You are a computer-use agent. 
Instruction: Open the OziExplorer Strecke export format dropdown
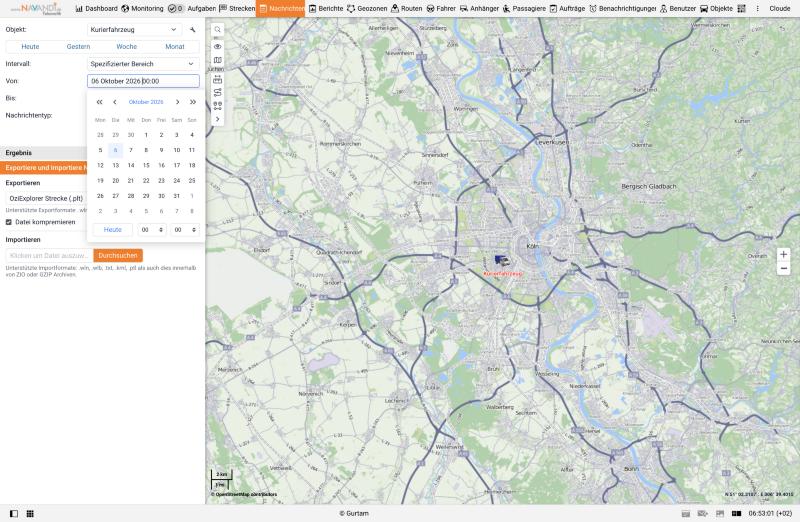[x=46, y=198]
